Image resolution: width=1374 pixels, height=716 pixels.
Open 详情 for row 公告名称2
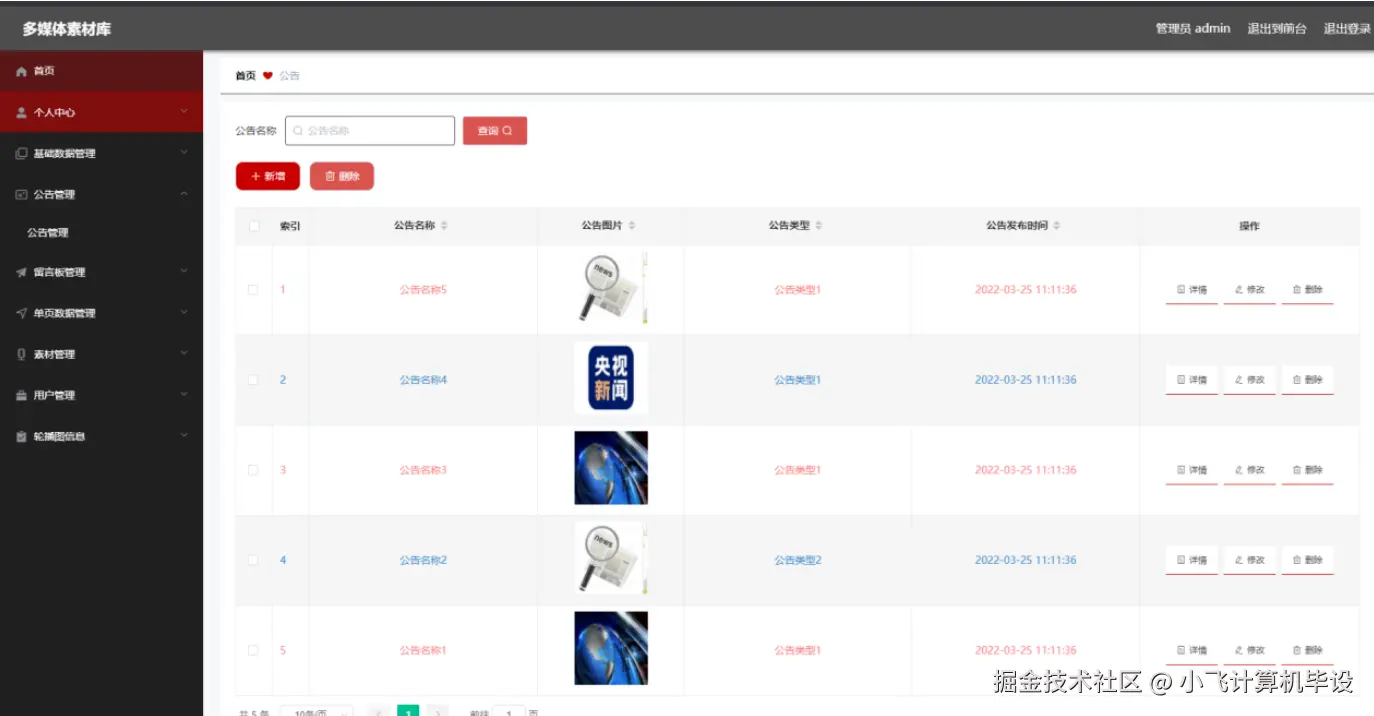pyautogui.click(x=1192, y=560)
